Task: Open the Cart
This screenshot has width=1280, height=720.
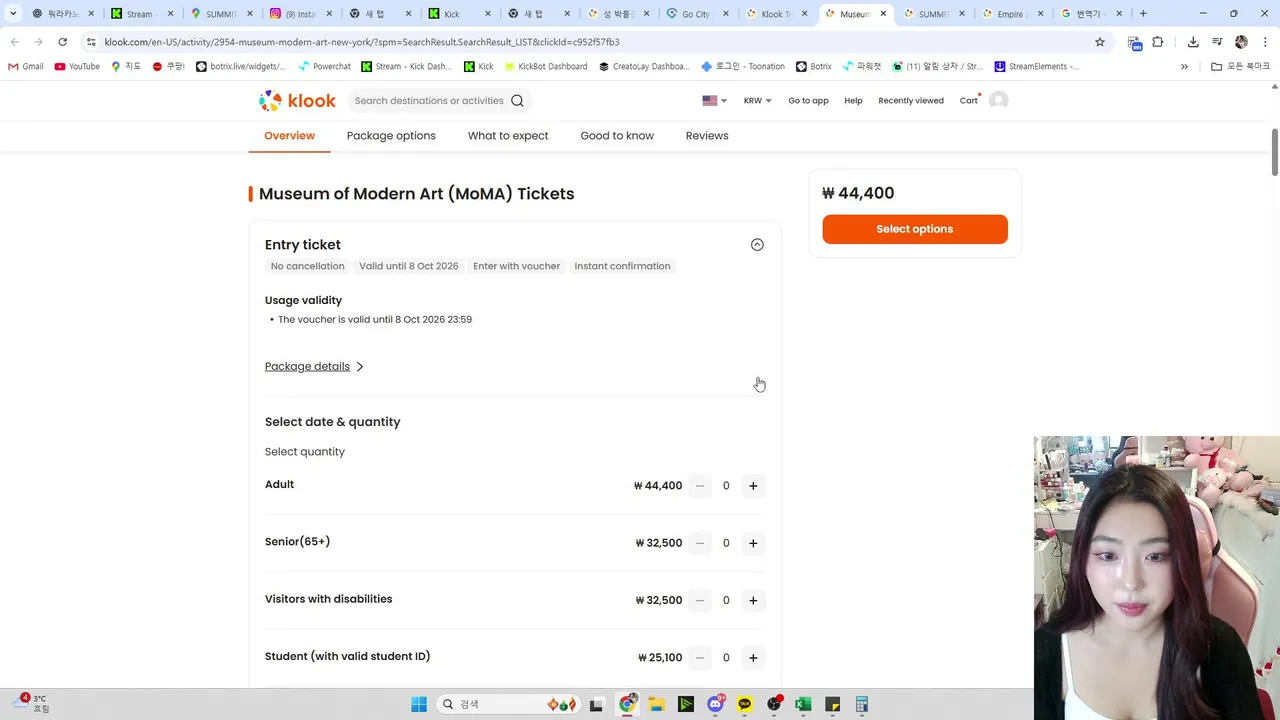Action: click(x=969, y=100)
